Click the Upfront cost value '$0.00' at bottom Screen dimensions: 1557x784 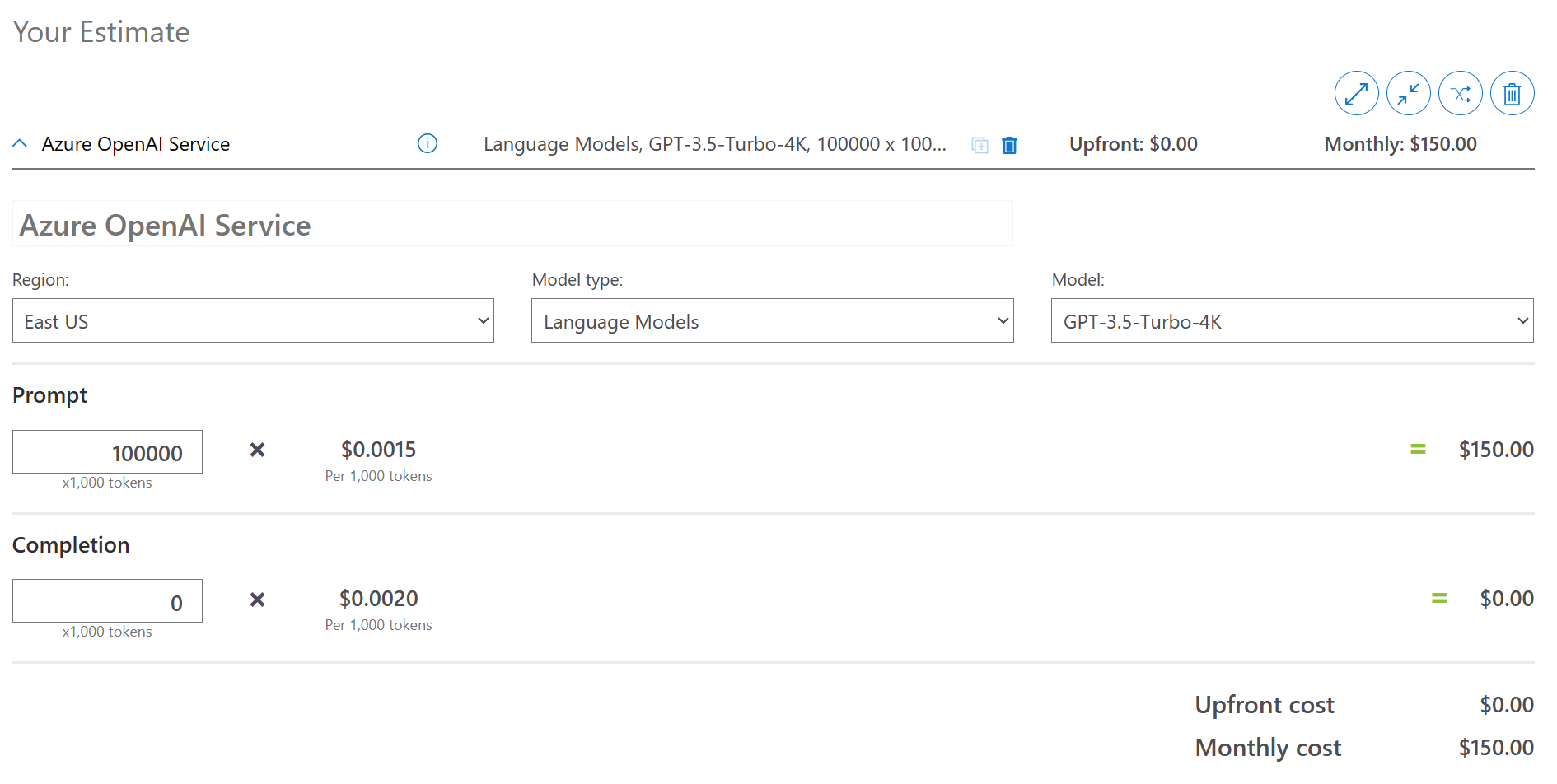[1507, 705]
